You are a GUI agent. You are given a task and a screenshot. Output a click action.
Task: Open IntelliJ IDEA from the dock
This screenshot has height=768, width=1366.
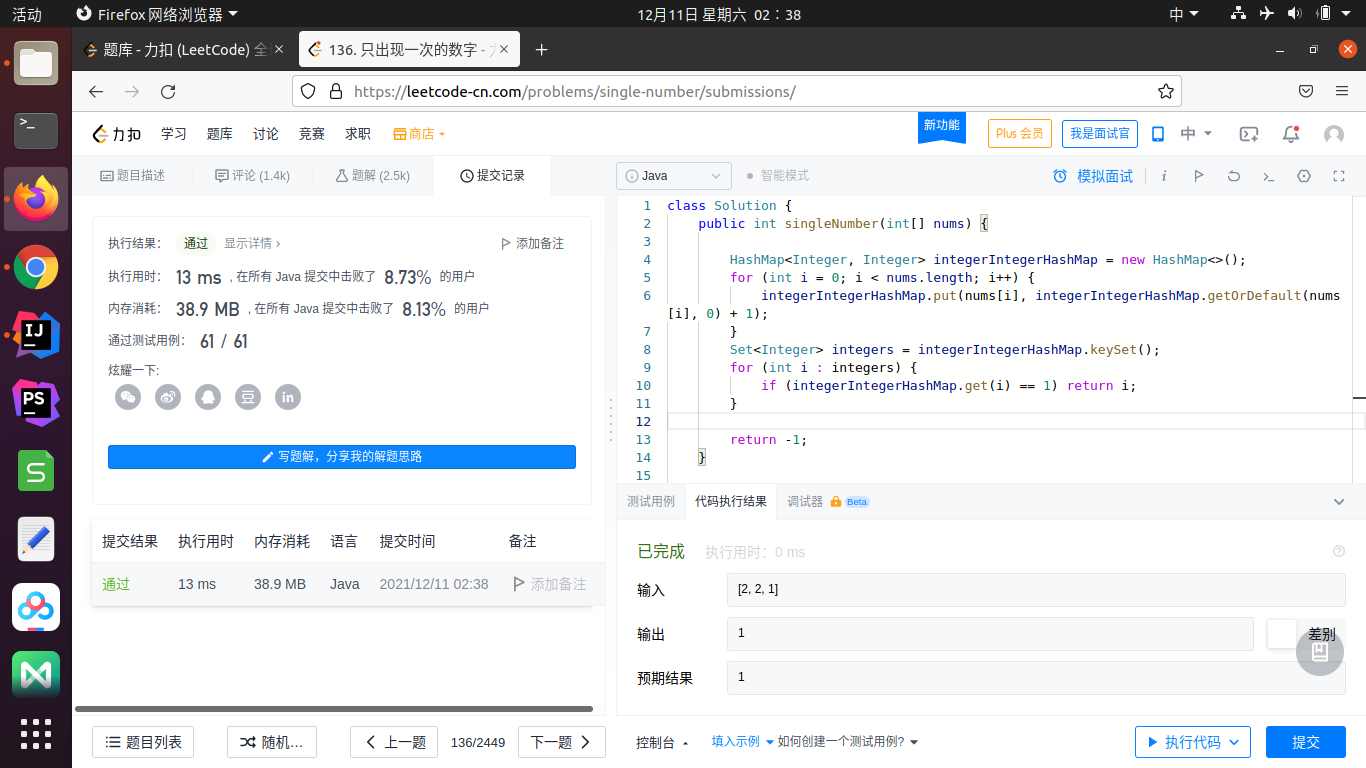[36, 335]
